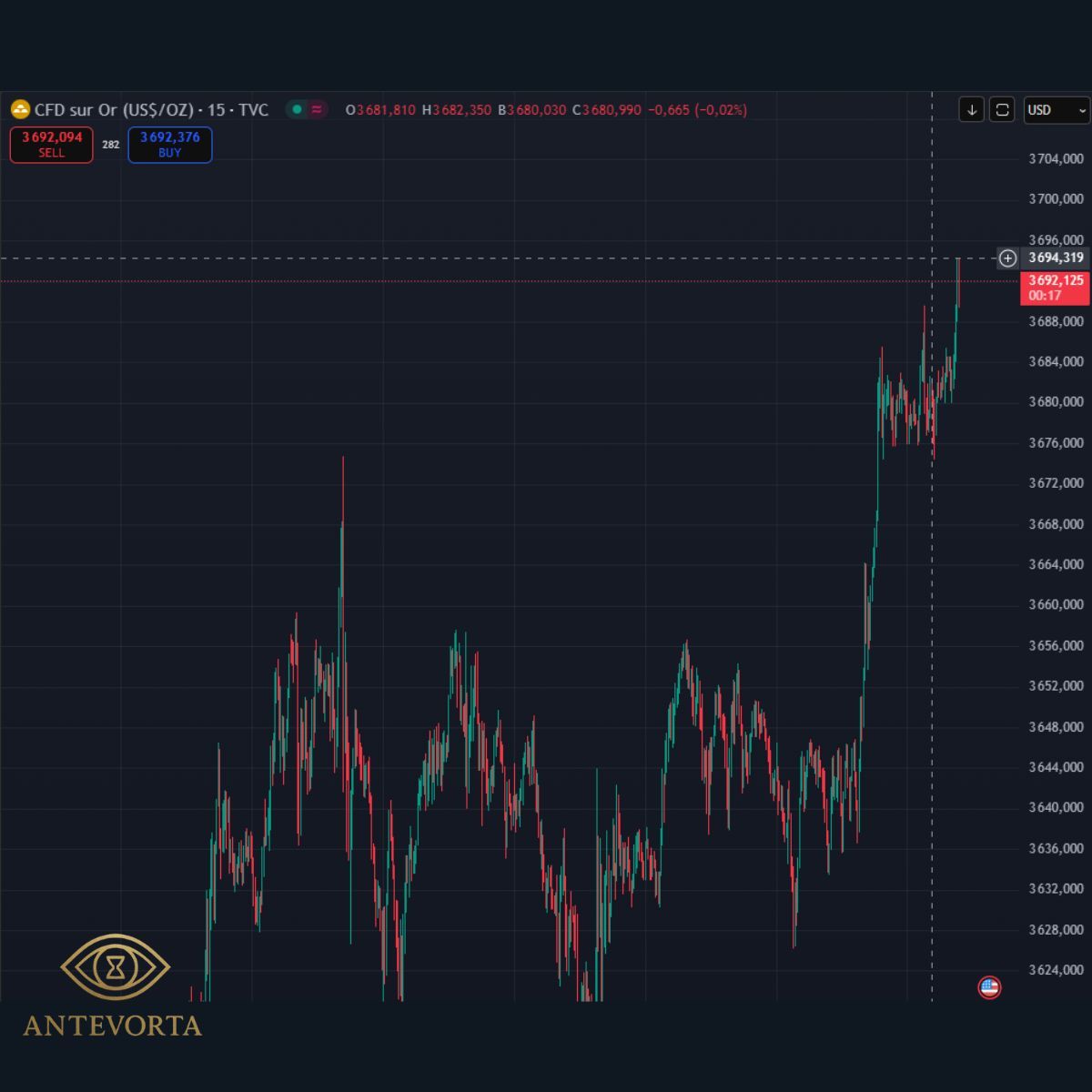Screen dimensions: 1092x1092
Task: Click the high value H3682,350
Action: pyautogui.click(x=457, y=110)
